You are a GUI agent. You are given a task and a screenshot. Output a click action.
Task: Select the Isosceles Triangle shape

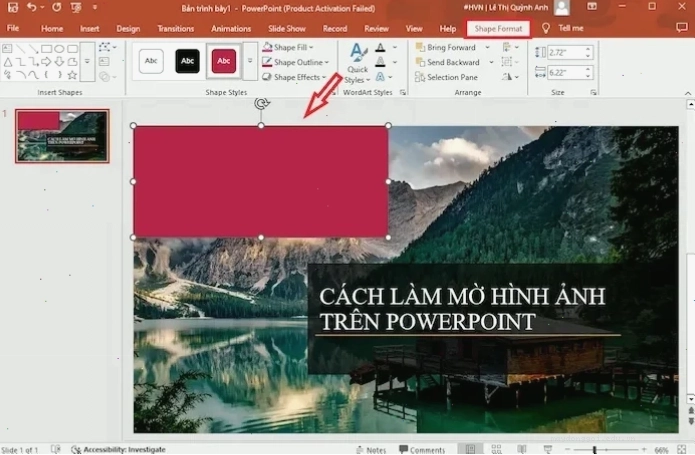click(x=8, y=62)
